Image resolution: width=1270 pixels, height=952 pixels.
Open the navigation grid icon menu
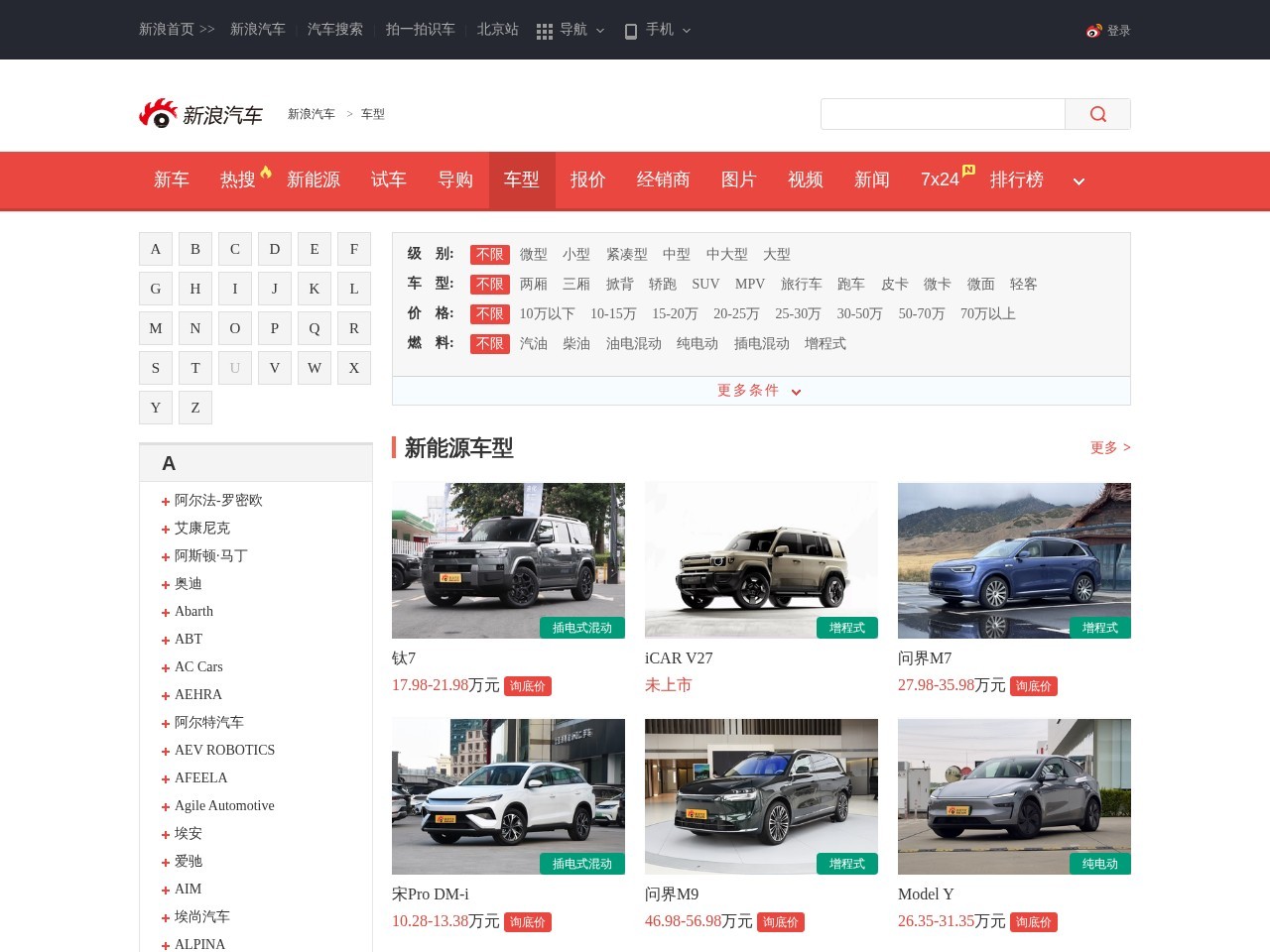coord(544,32)
